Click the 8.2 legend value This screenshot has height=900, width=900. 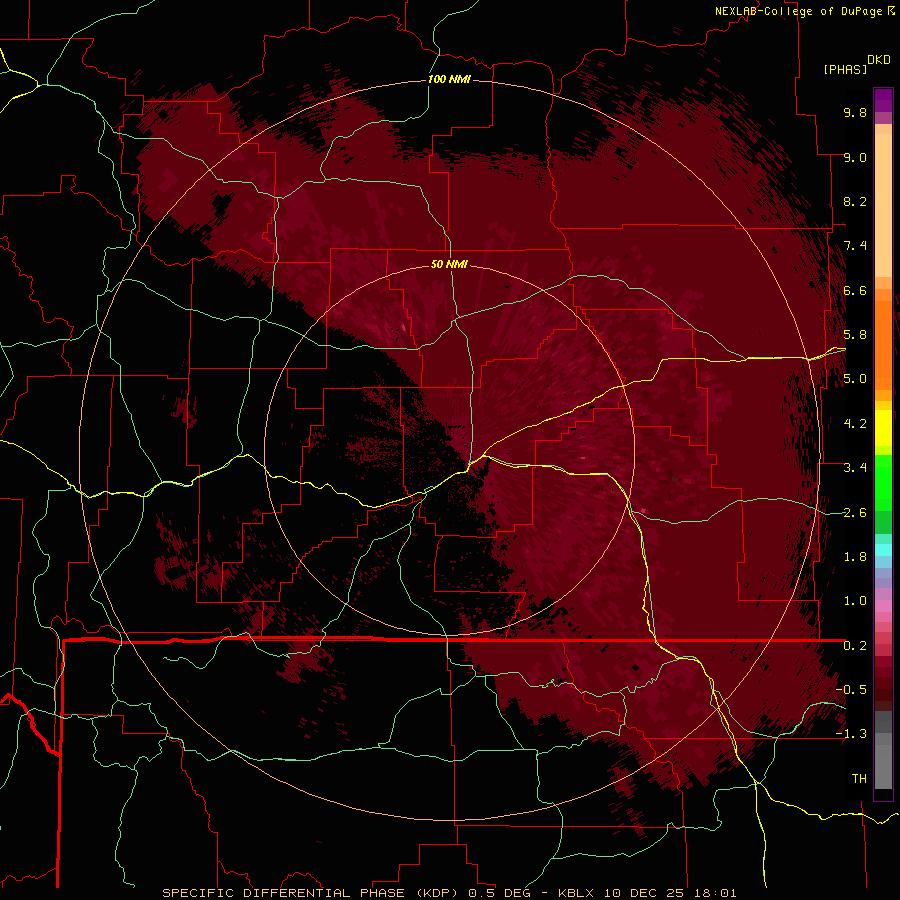855,201
